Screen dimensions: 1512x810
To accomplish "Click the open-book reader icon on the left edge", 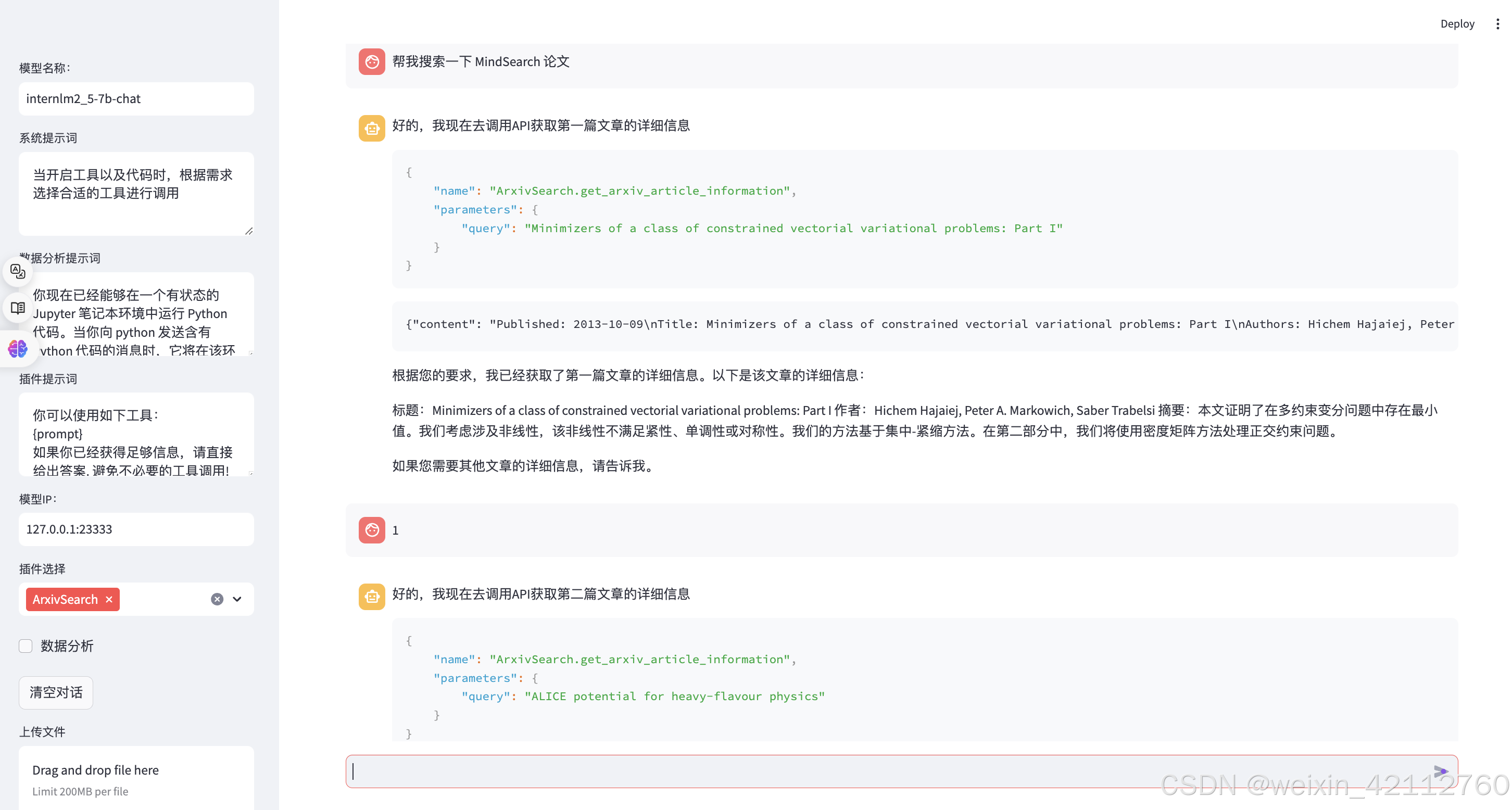I will click(18, 308).
